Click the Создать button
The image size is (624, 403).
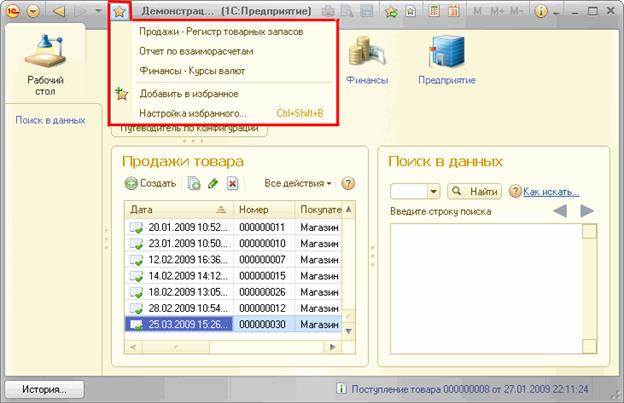click(150, 183)
